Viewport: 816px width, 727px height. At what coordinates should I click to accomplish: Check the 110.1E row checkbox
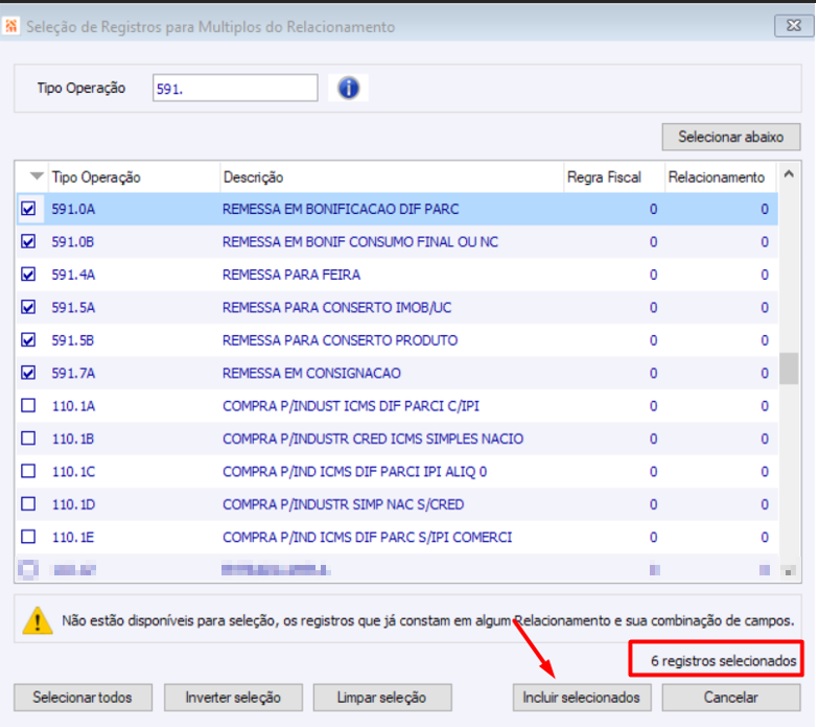[x=28, y=537]
